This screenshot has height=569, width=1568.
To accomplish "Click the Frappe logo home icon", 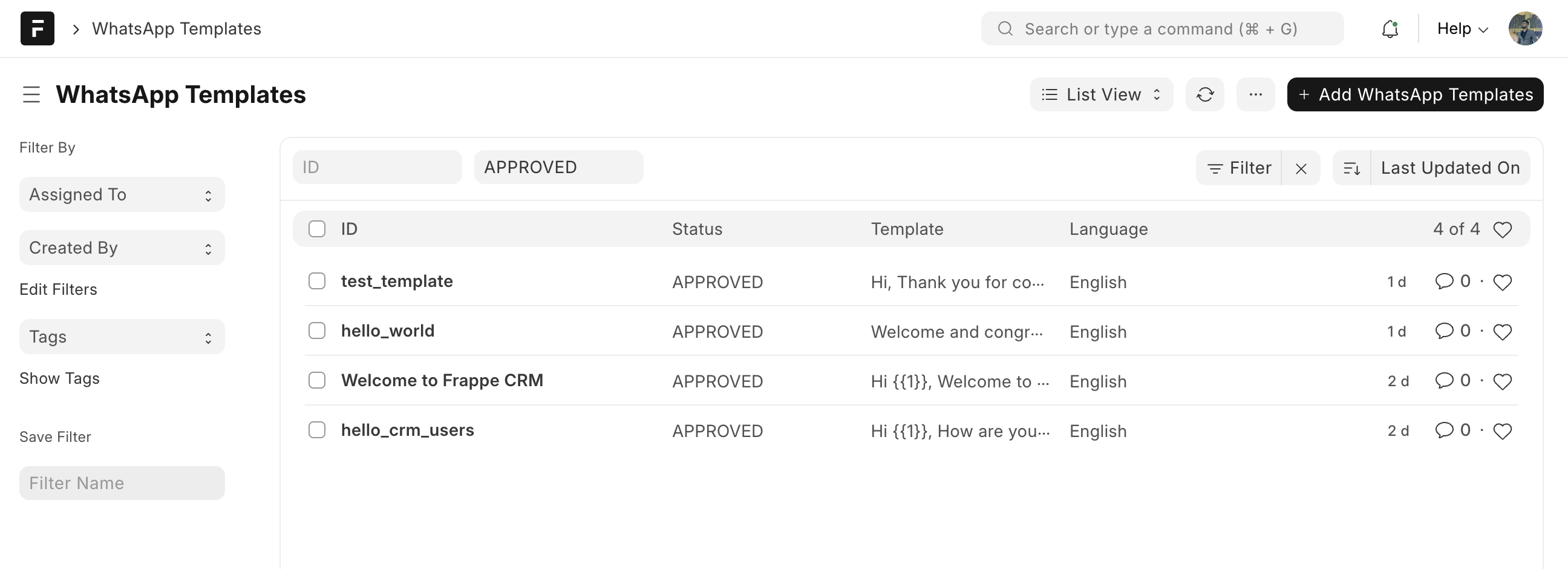I will 37,28.
